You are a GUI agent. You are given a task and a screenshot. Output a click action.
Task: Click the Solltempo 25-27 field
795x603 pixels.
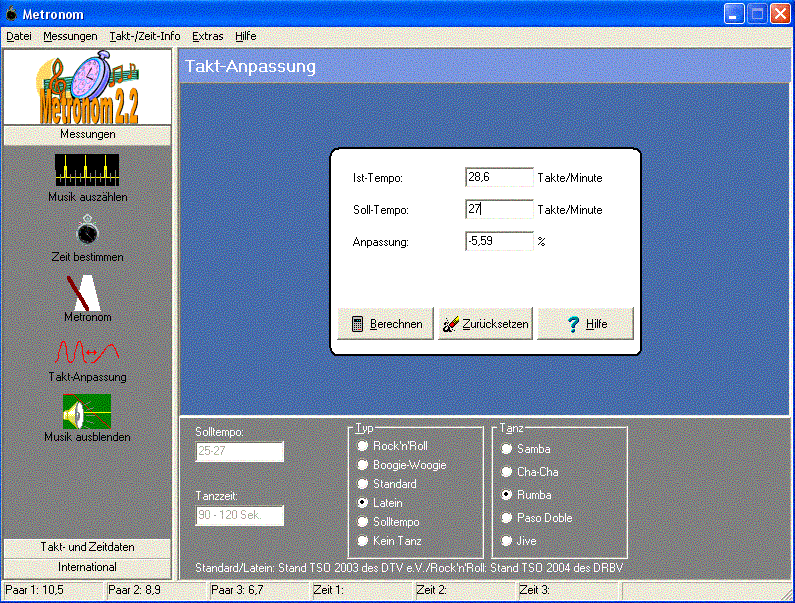click(239, 451)
